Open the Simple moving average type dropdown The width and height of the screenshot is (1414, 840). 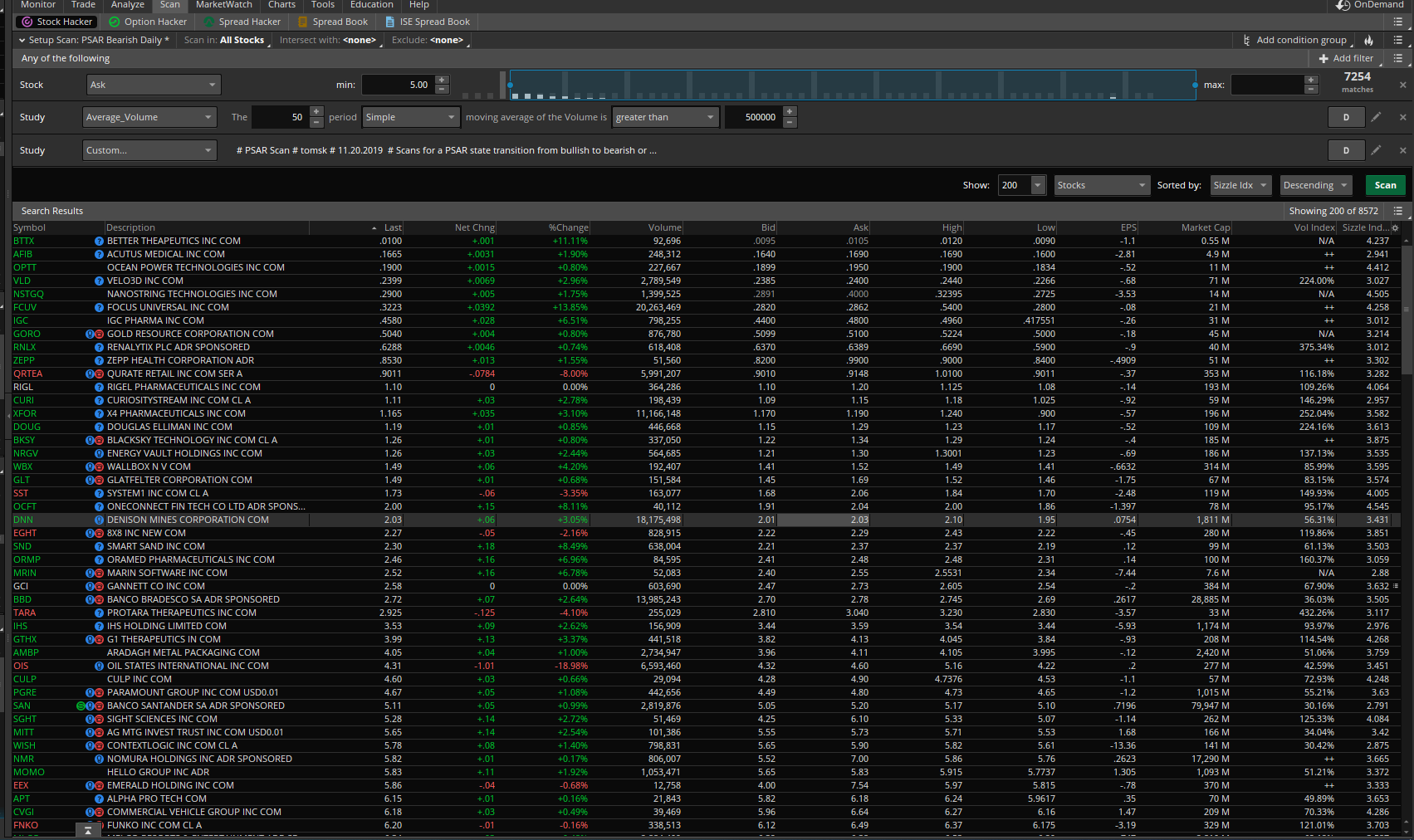click(411, 117)
